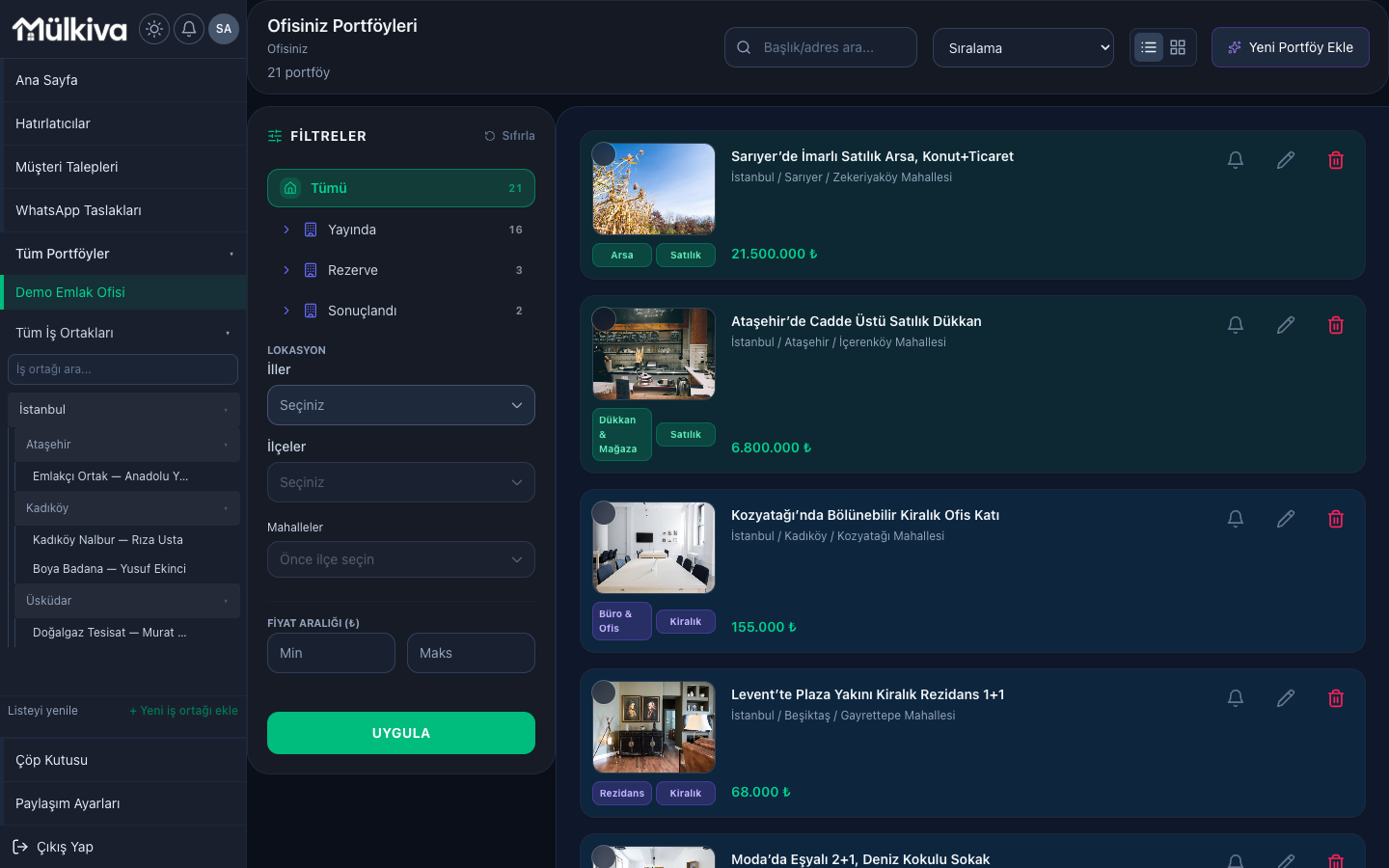Edit the Ataşehir dükkan listing
Screen dimensions: 1389x868
pyautogui.click(x=1286, y=325)
